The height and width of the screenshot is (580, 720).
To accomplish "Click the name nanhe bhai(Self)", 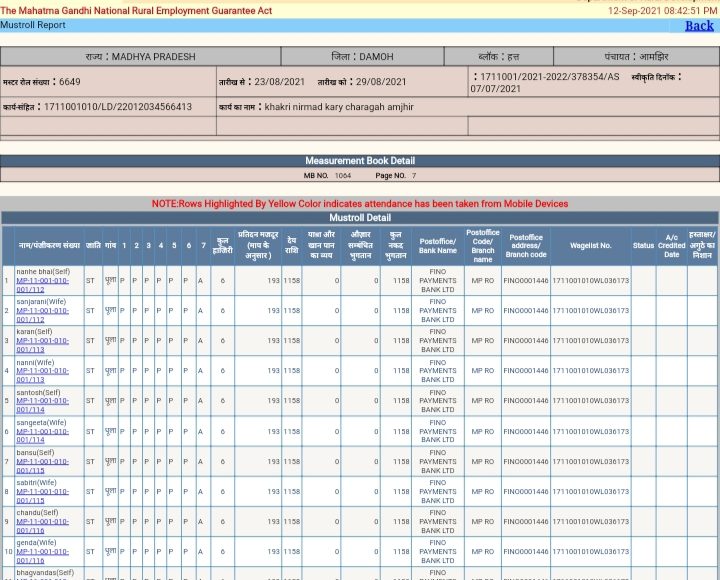I will (x=43, y=272).
